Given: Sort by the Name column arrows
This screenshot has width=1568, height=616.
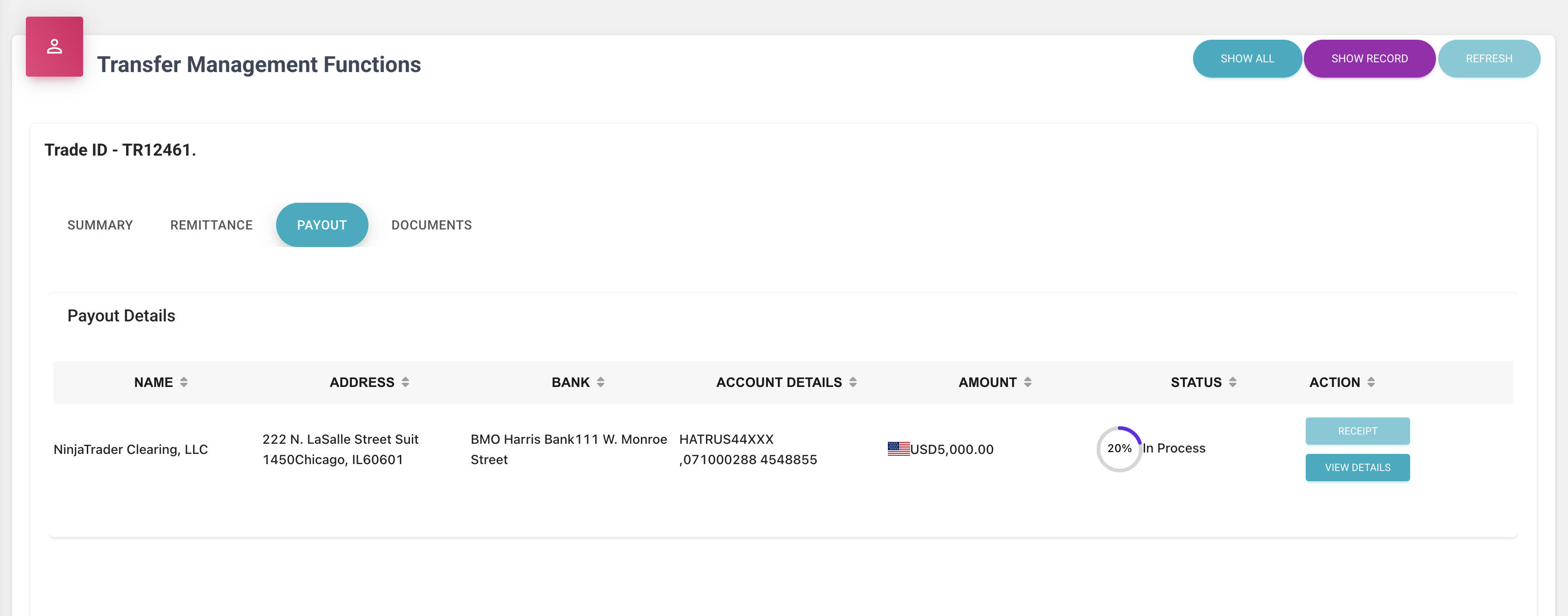Looking at the screenshot, I should click(x=184, y=382).
